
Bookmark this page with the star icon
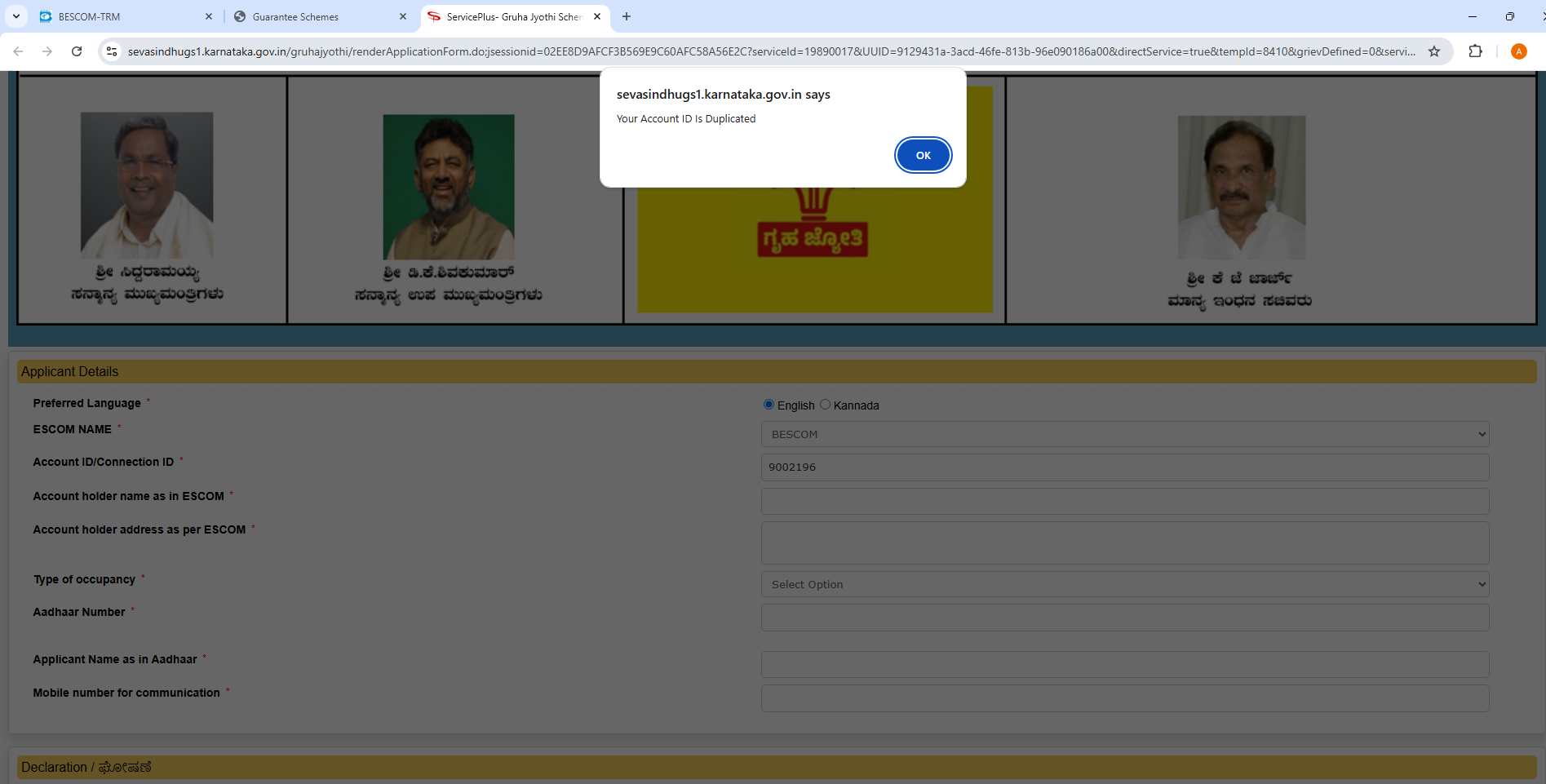[x=1434, y=51]
